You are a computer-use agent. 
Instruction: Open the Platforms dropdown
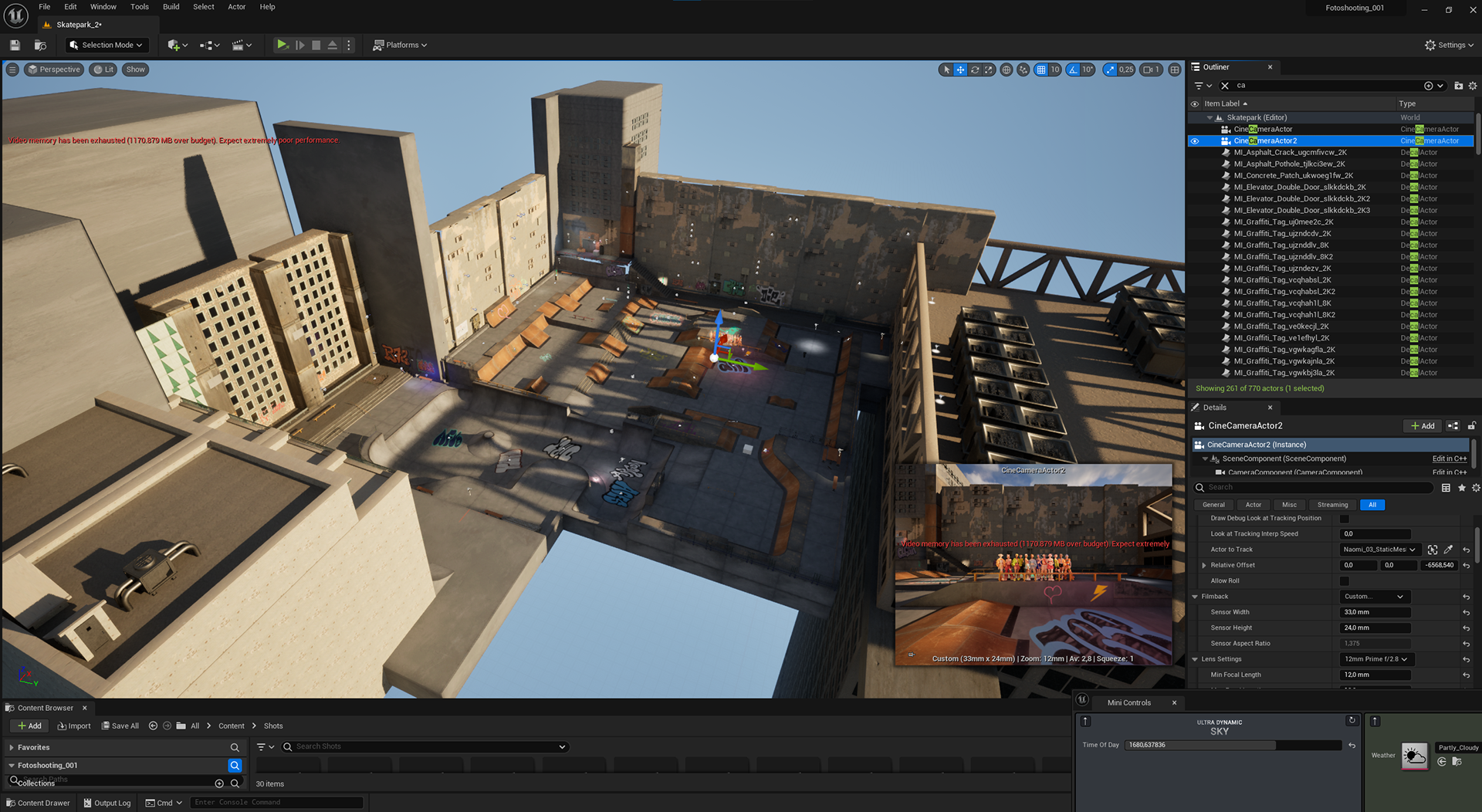tap(400, 46)
